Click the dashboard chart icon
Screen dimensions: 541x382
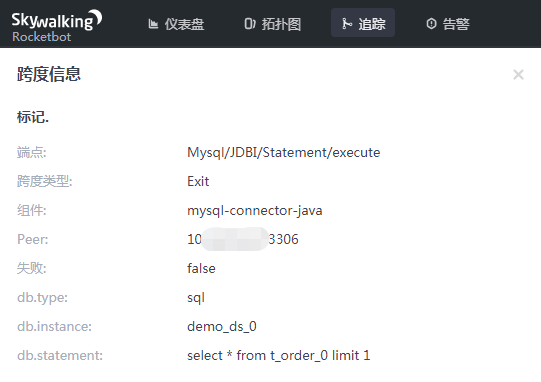coord(153,24)
